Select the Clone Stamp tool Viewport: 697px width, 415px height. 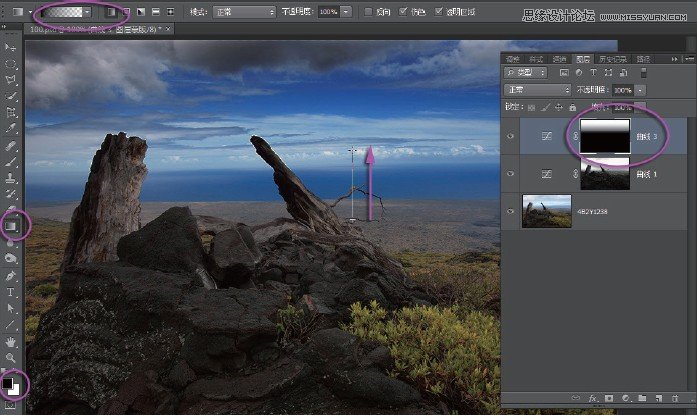[10, 178]
